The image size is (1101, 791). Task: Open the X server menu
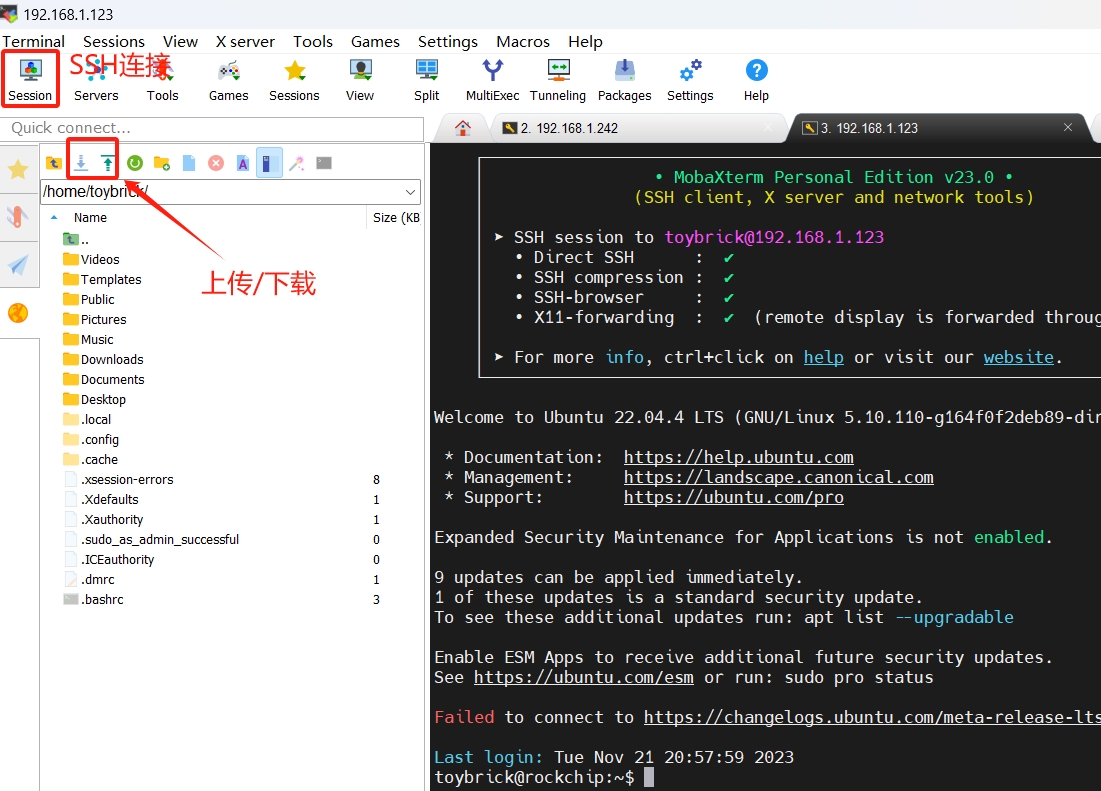pos(245,41)
